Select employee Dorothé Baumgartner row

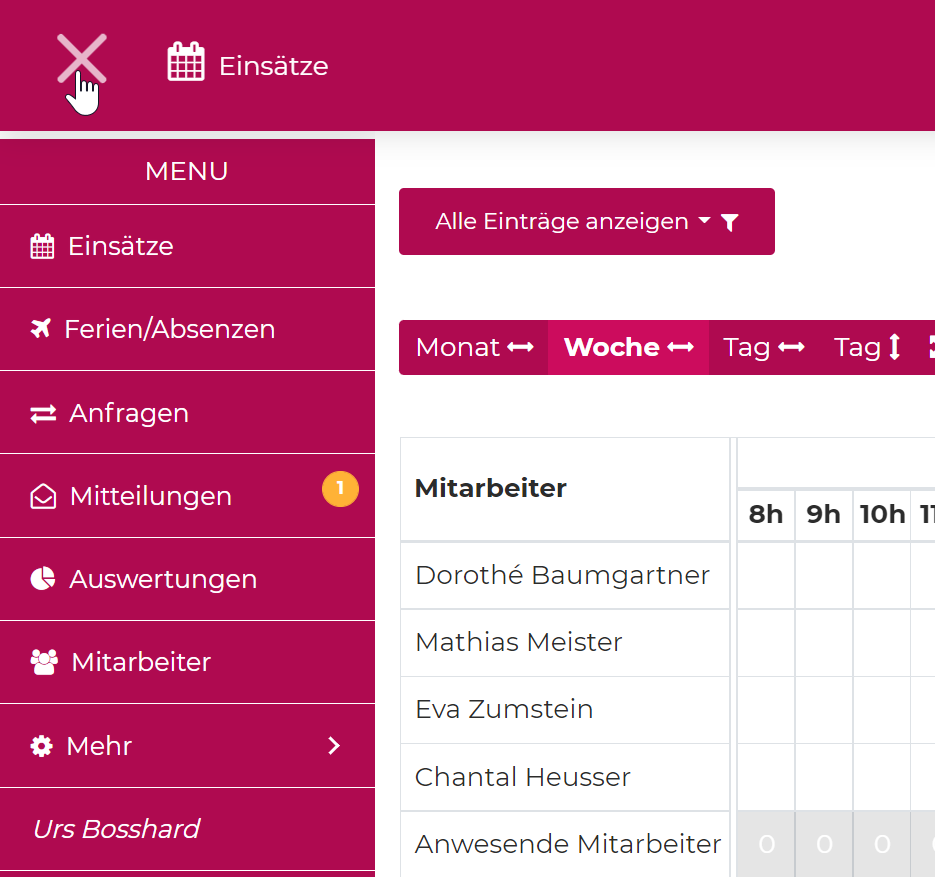562,575
